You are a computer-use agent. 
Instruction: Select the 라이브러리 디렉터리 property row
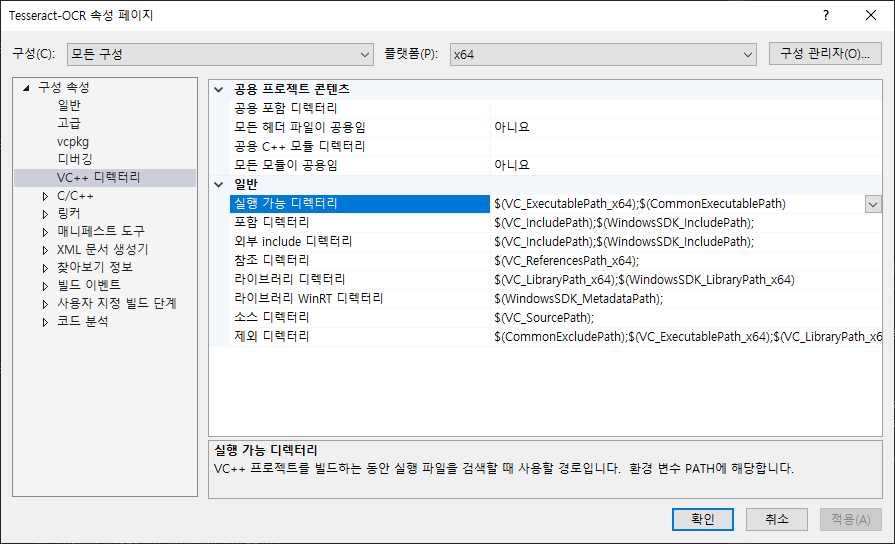360,280
